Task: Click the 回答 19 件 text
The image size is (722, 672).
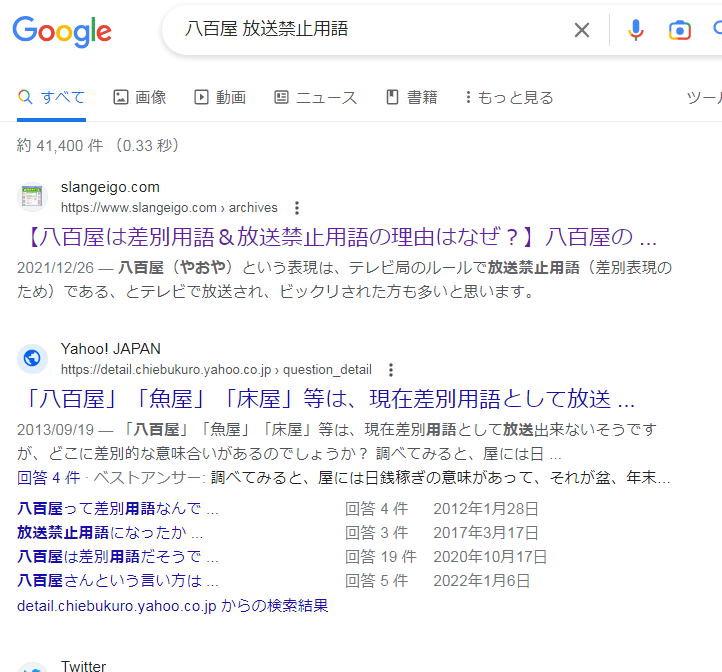Action: pyautogui.click(x=381, y=557)
